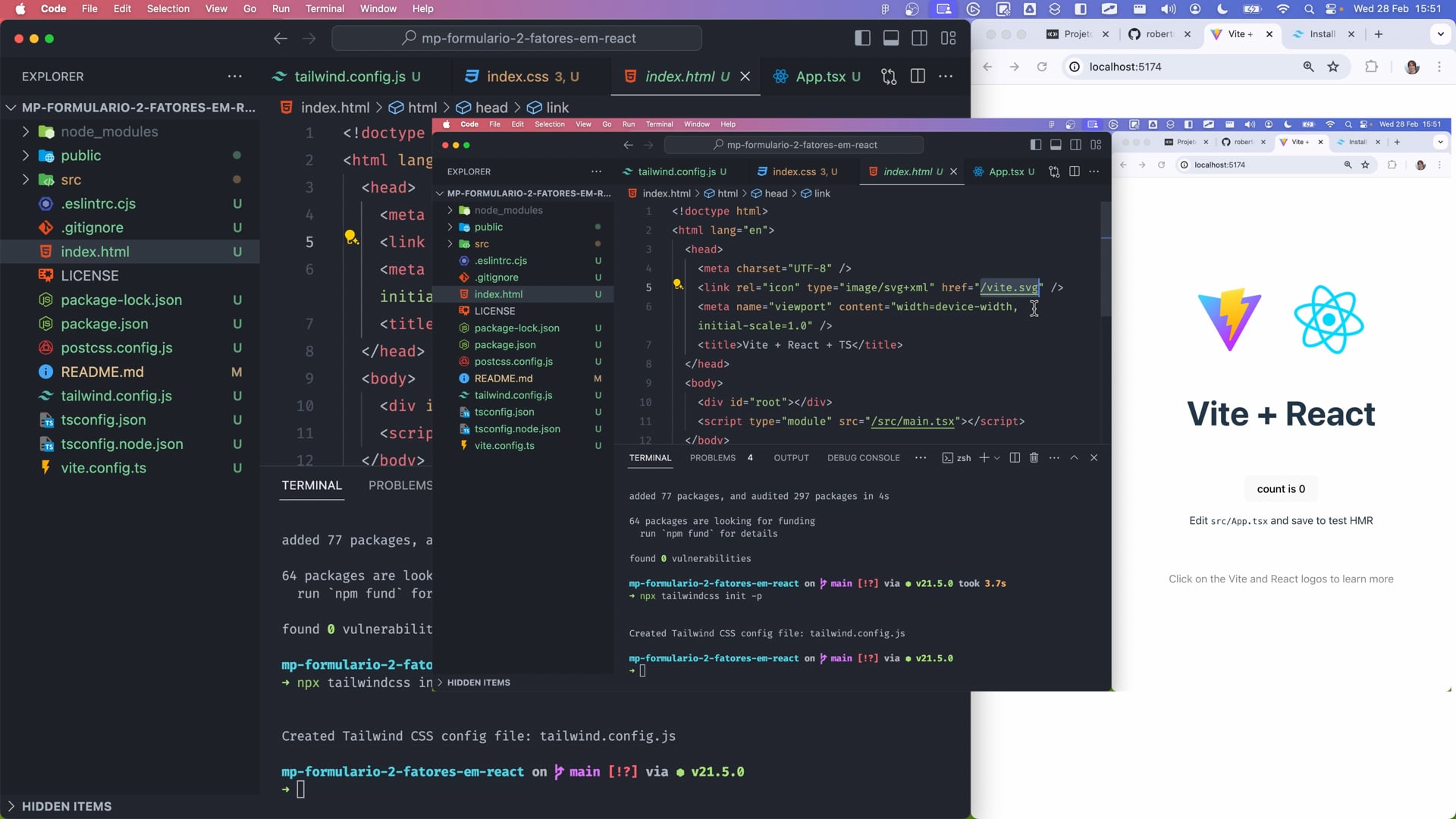Click the count is 0 button
This screenshot has height=819, width=1456.
(1281, 489)
